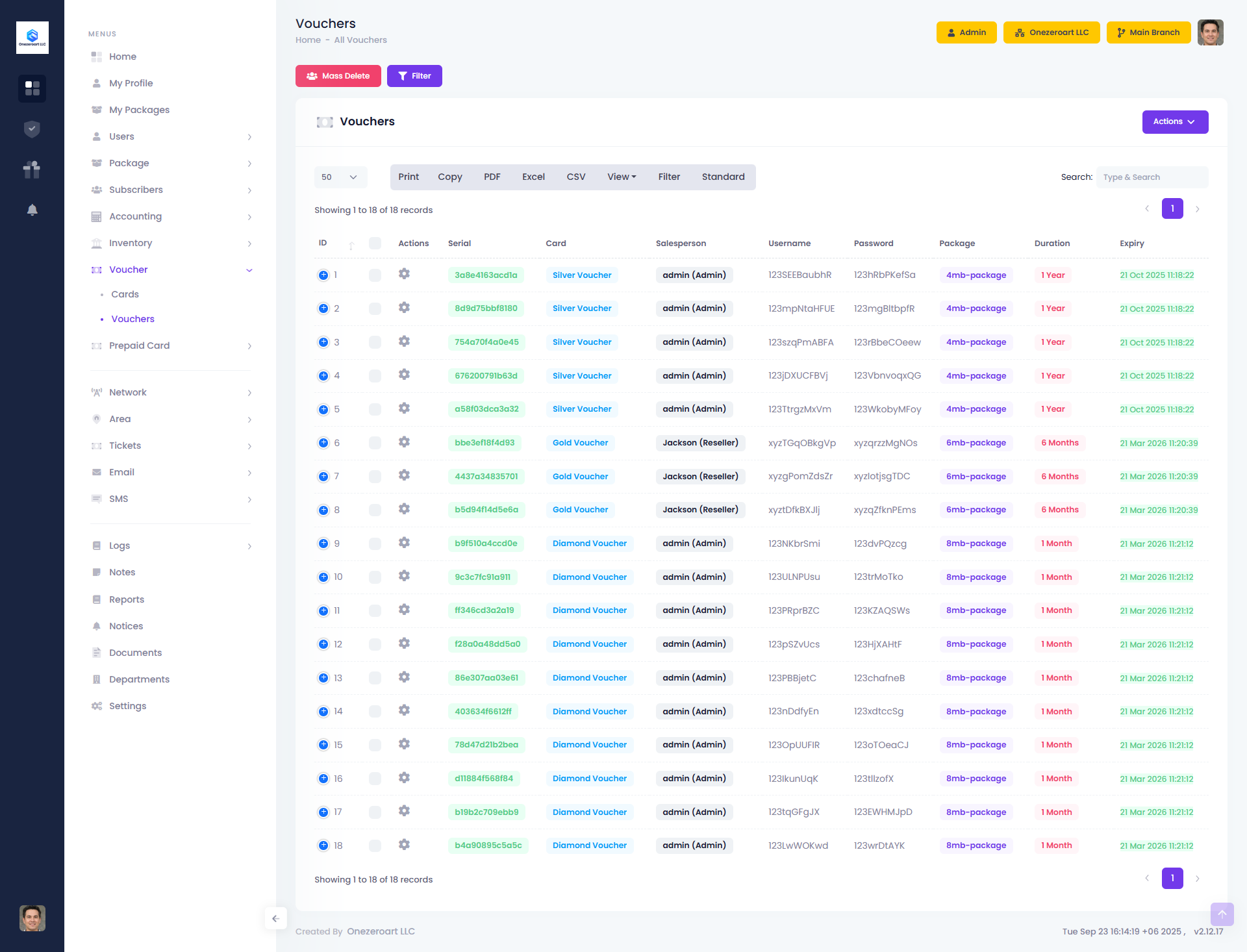The image size is (1247, 952).
Task: Click the notification bell in dark sidebar
Action: tap(32, 210)
